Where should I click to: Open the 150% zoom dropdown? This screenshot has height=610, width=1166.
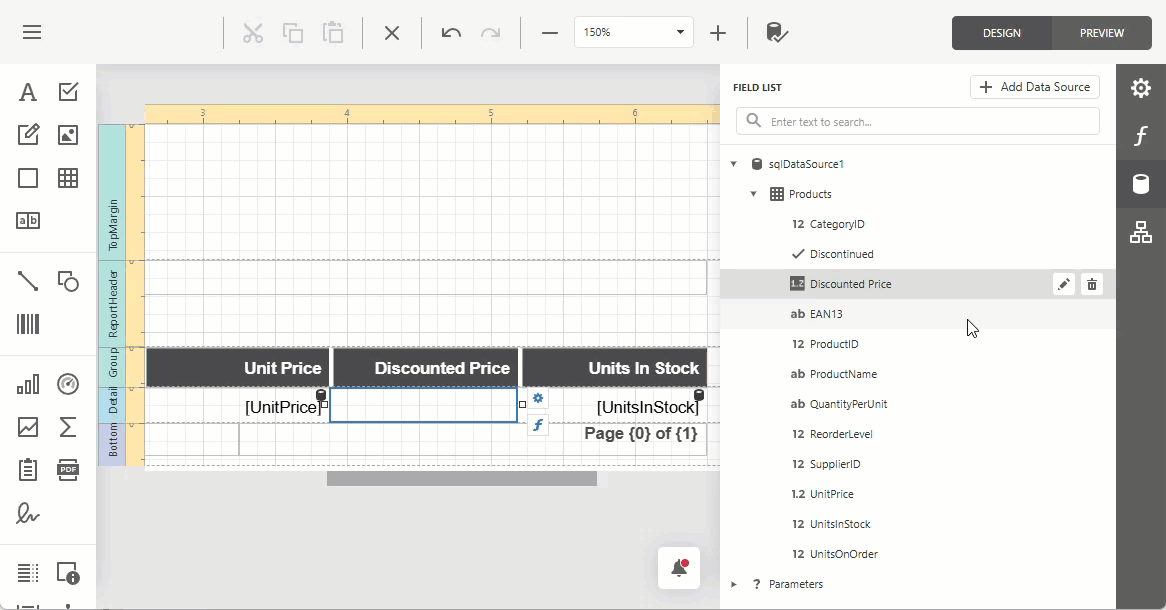click(680, 32)
